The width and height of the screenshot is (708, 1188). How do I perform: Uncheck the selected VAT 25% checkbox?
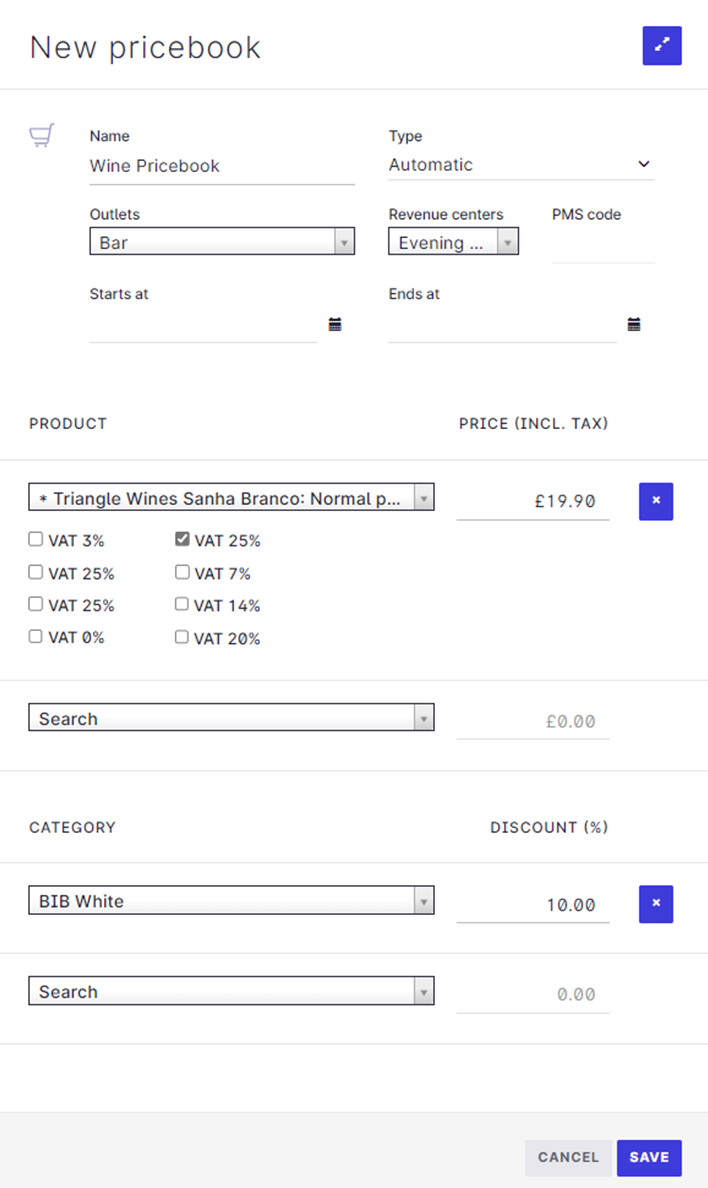pos(182,540)
